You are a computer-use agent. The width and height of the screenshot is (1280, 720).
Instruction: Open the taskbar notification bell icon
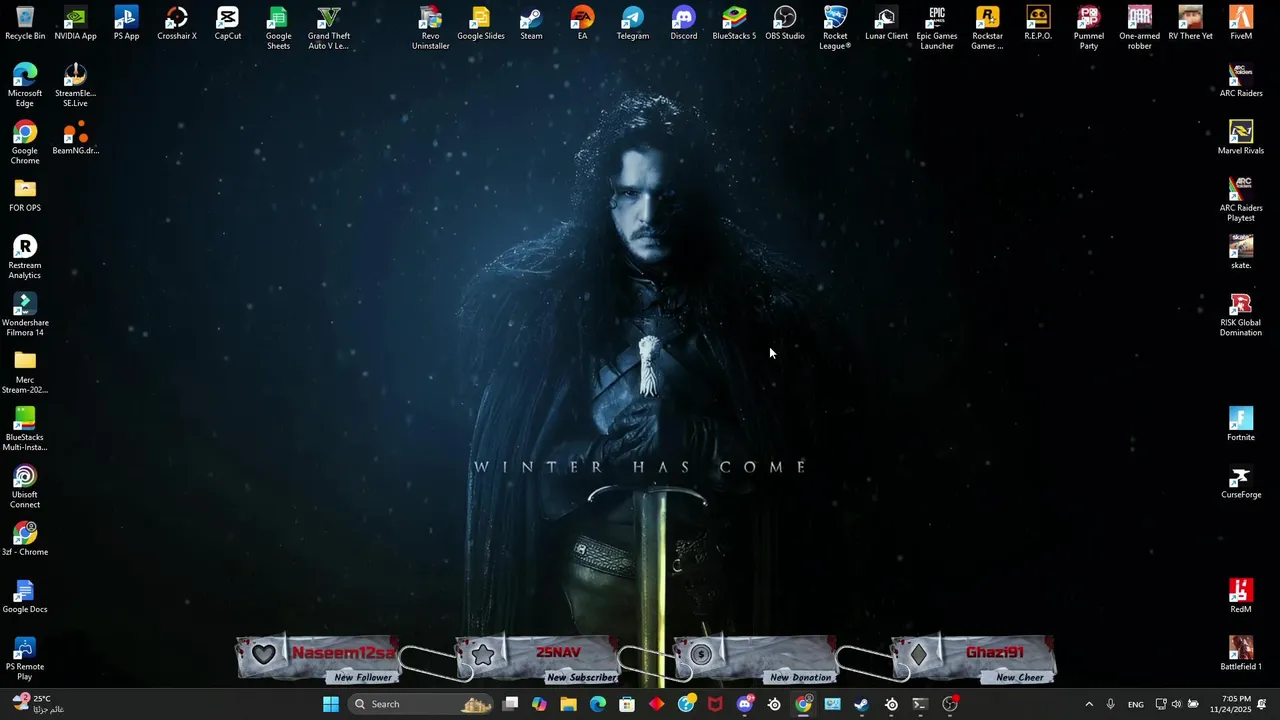(1261, 704)
